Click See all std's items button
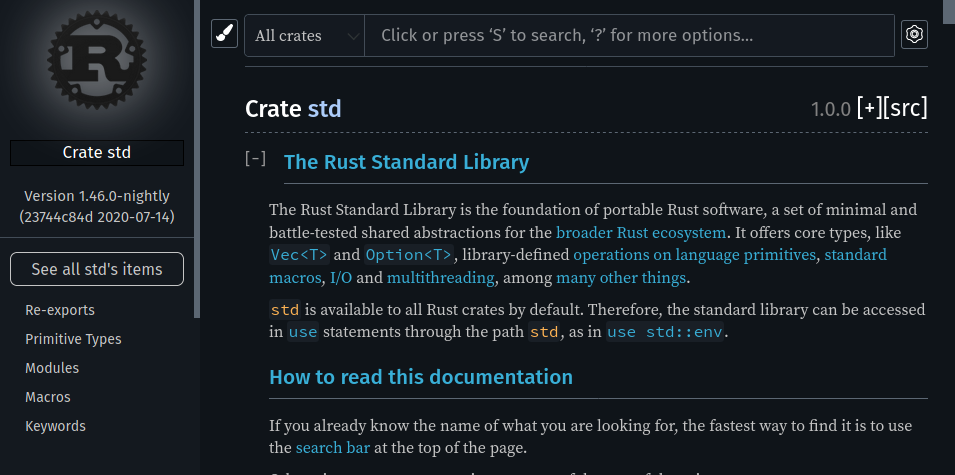955x475 pixels. coord(97,269)
